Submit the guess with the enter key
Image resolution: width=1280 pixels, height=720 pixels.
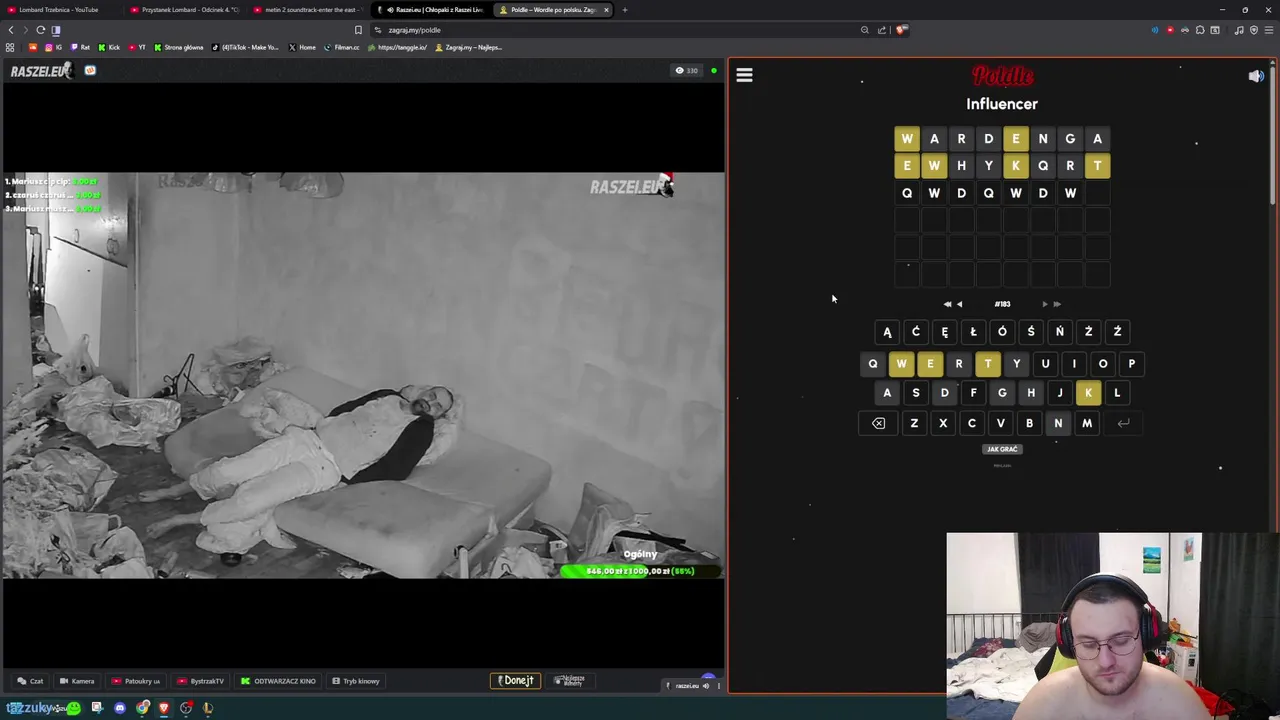[x=1123, y=423]
